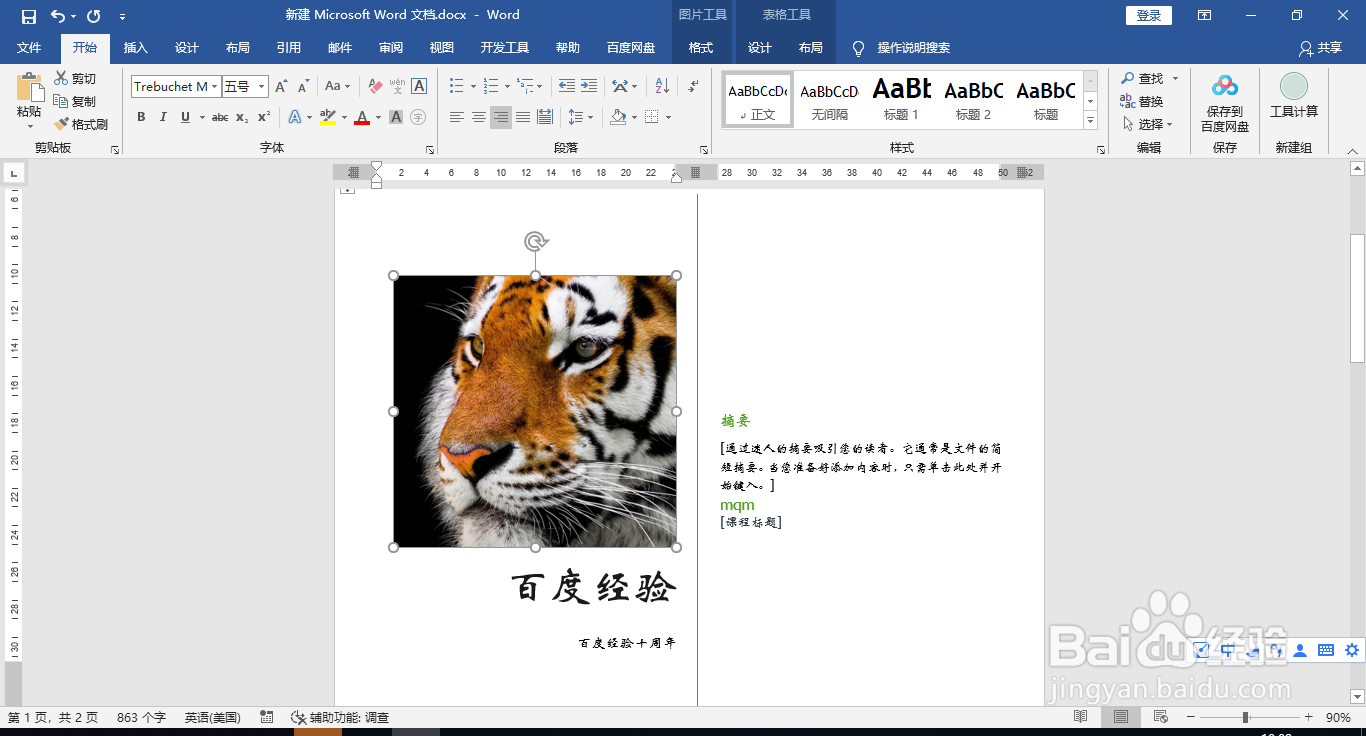Click the zoom slider handle
The image size is (1366, 736).
point(1245,717)
